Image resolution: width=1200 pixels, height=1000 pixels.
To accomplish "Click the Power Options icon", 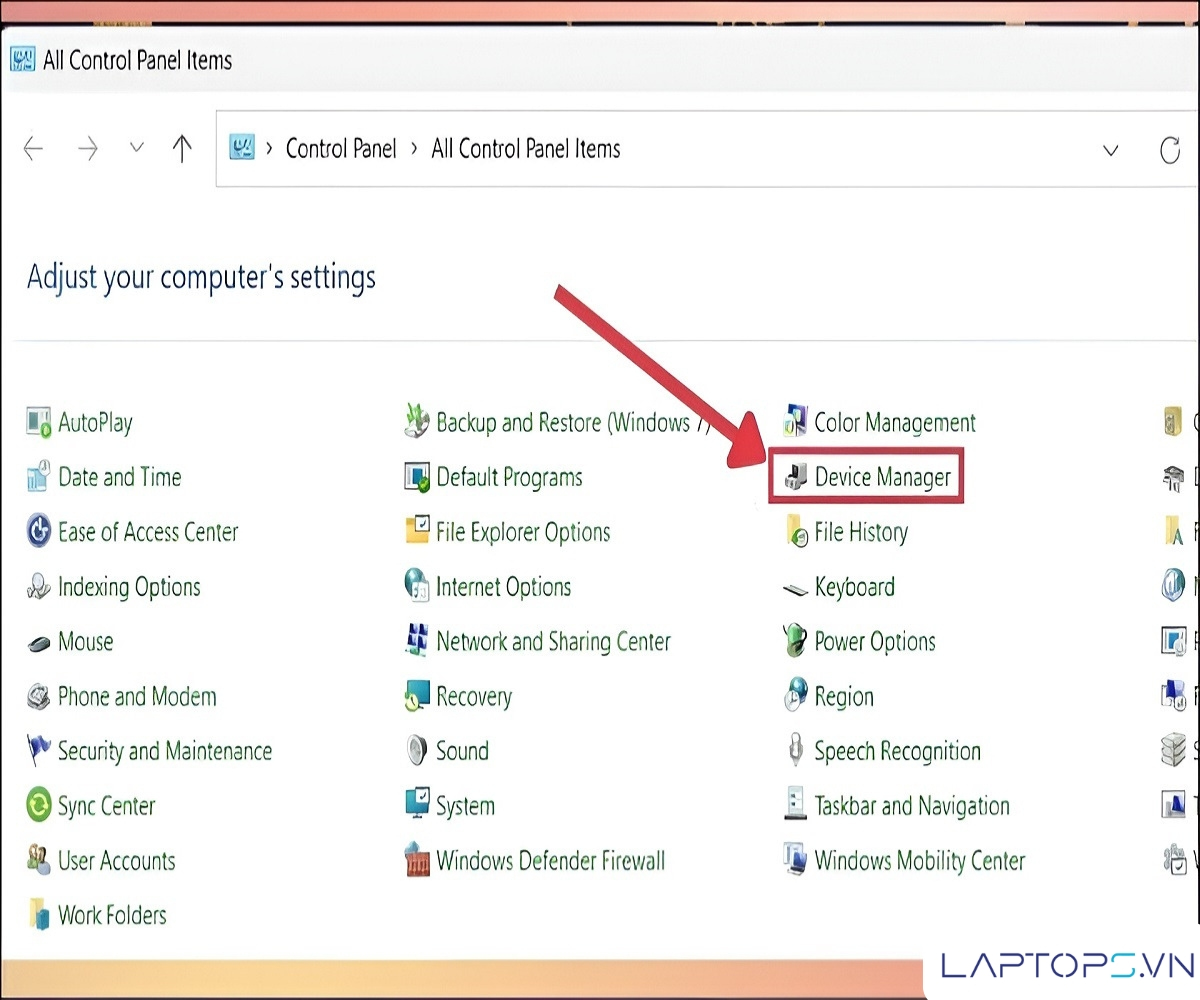I will 795,641.
